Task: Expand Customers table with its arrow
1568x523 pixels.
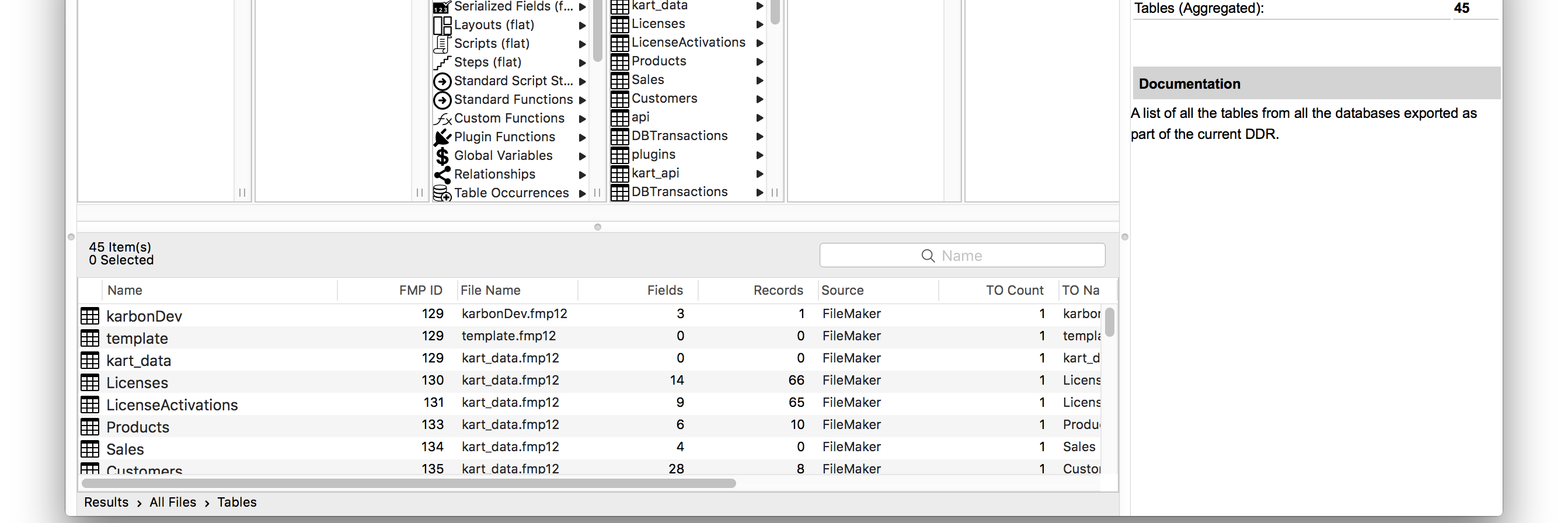Action: (x=759, y=99)
